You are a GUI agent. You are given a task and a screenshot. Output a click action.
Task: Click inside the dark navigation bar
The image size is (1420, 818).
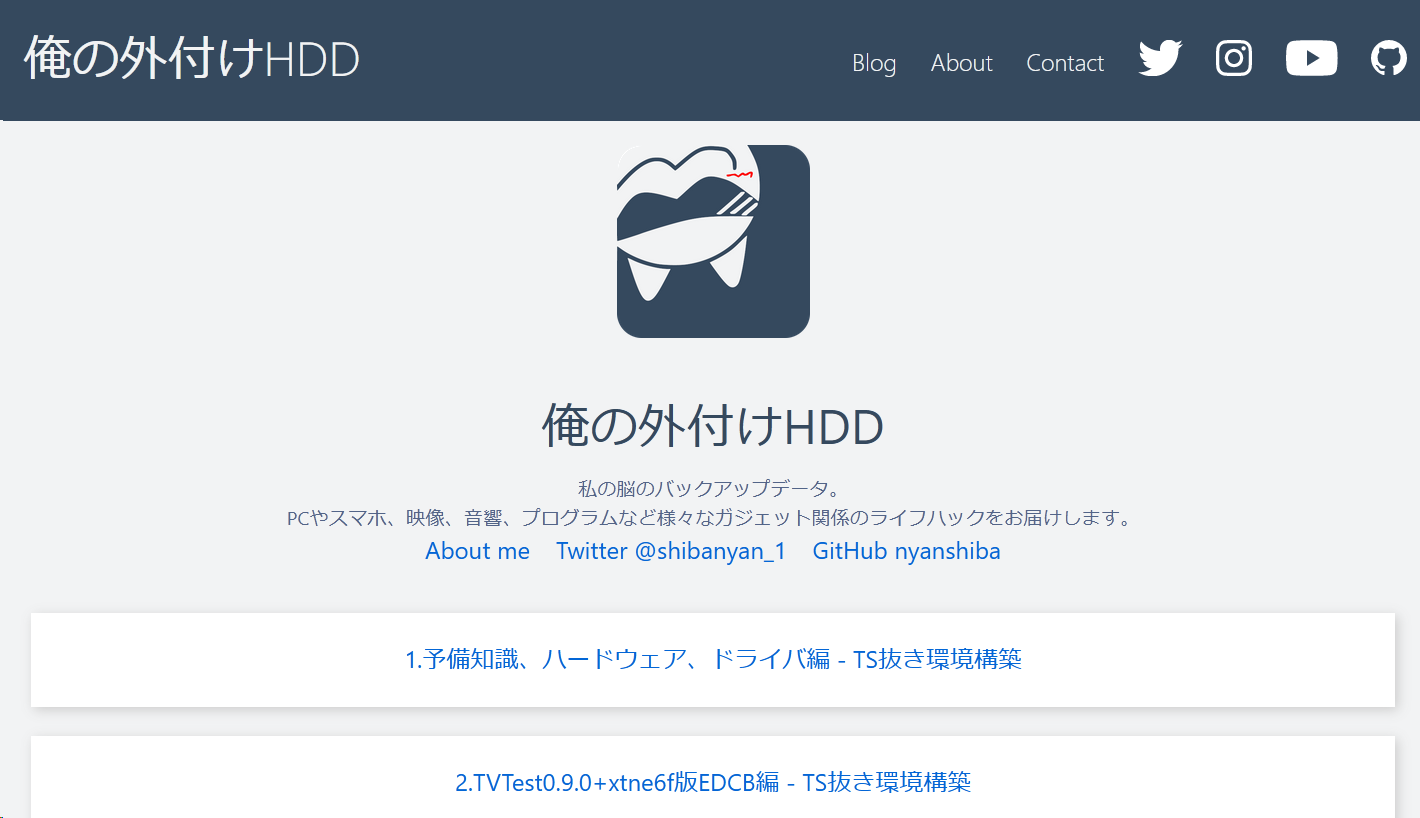tap(600, 60)
